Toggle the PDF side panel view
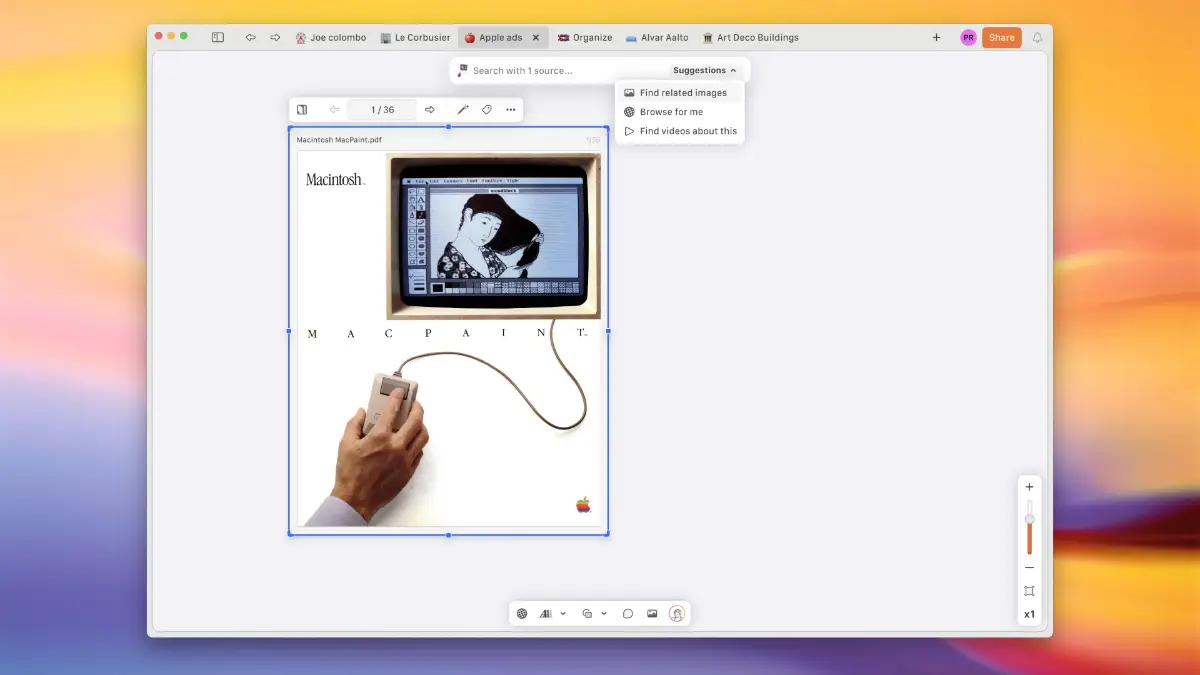Viewport: 1200px width, 675px height. coord(302,110)
